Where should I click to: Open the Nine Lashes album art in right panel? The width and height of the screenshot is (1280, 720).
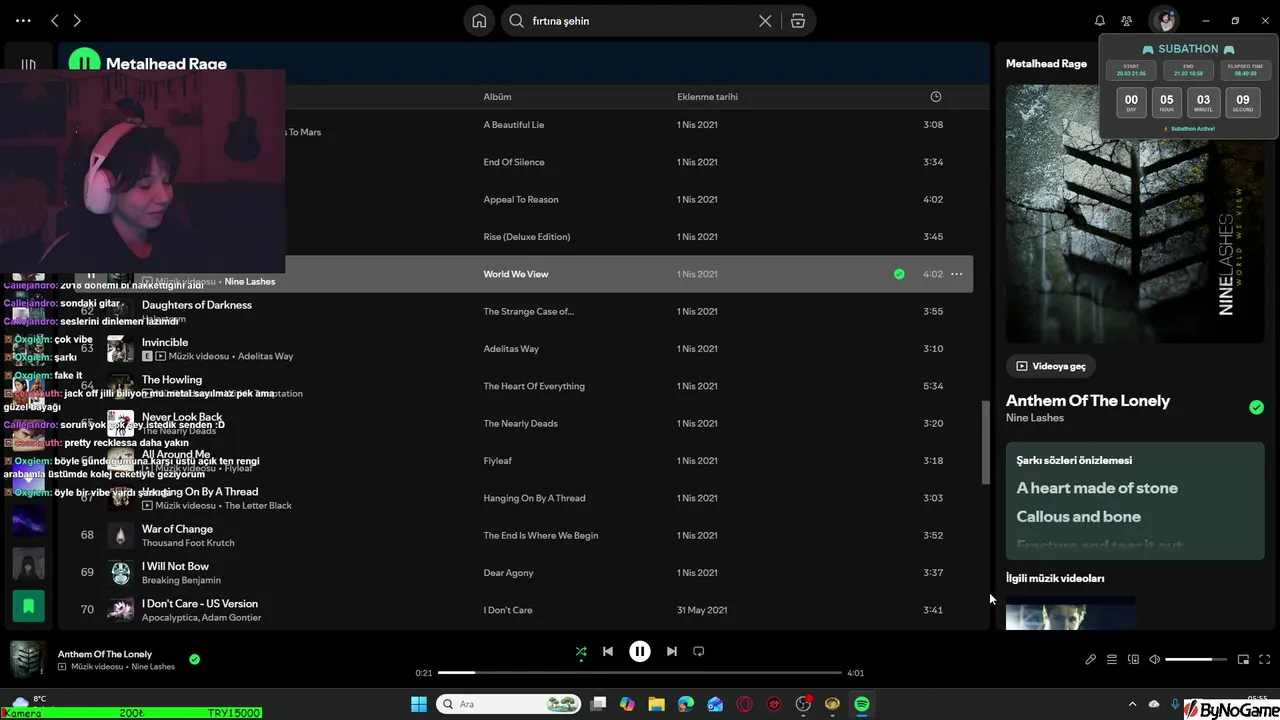point(1135,214)
